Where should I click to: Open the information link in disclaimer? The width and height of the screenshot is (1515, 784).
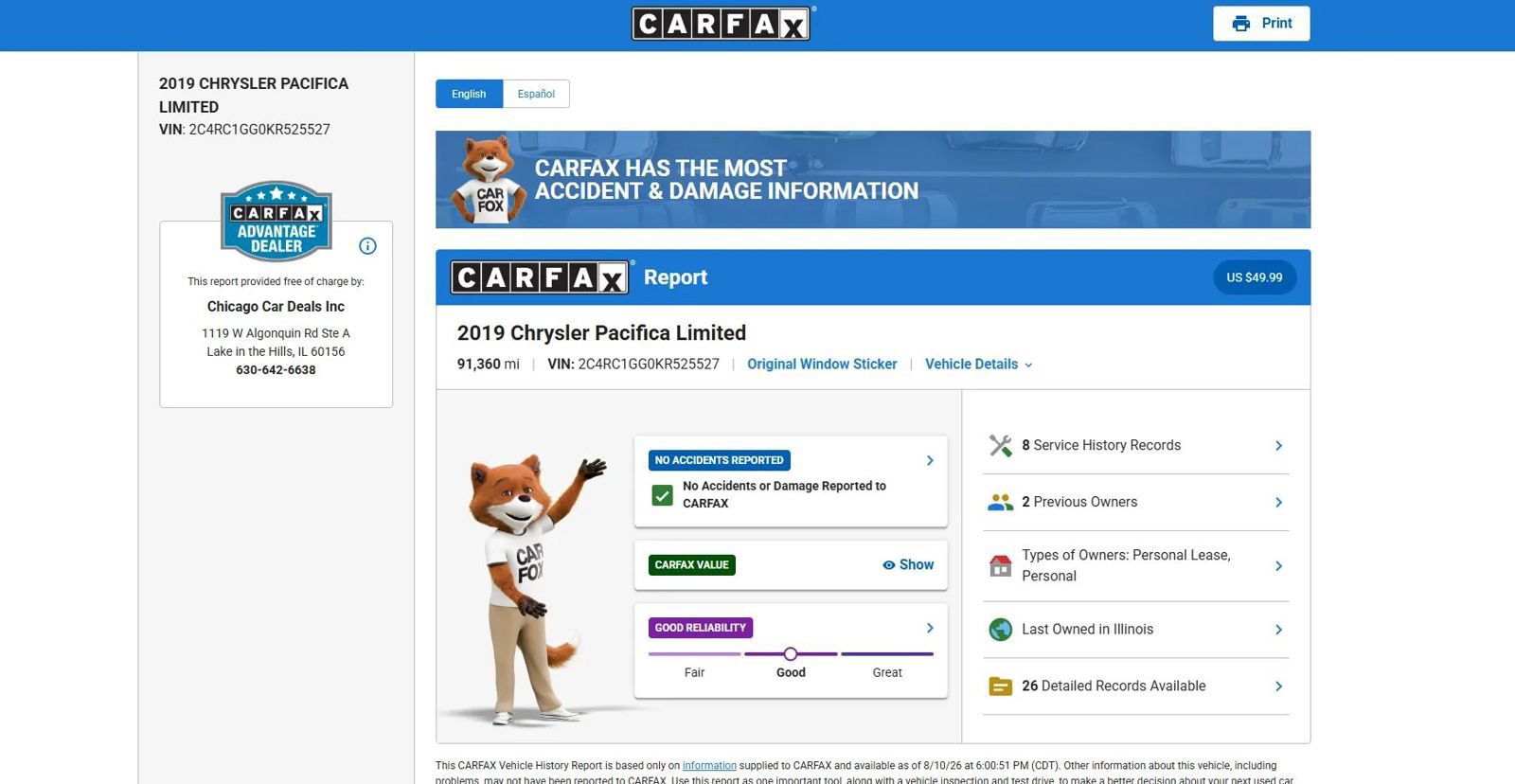tap(709, 766)
